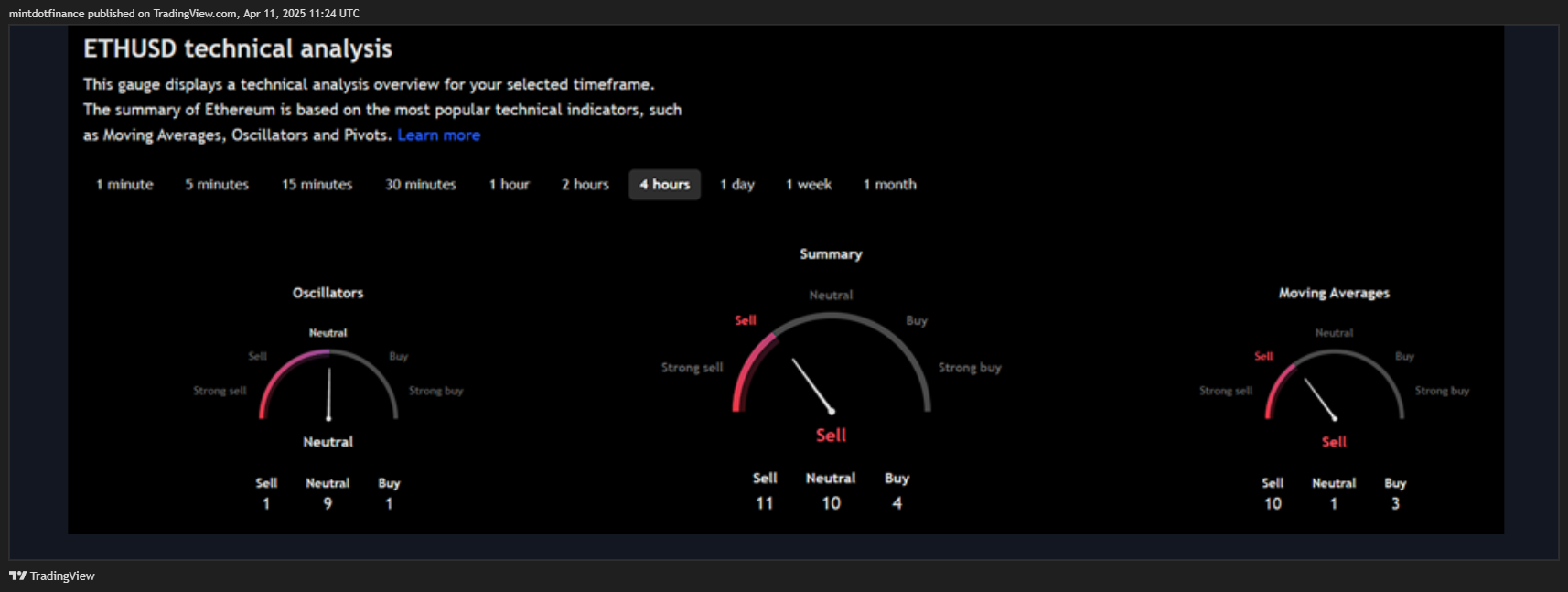Click the Strong sell label on Summary gauge
This screenshot has height=592, width=1568.
click(x=693, y=367)
